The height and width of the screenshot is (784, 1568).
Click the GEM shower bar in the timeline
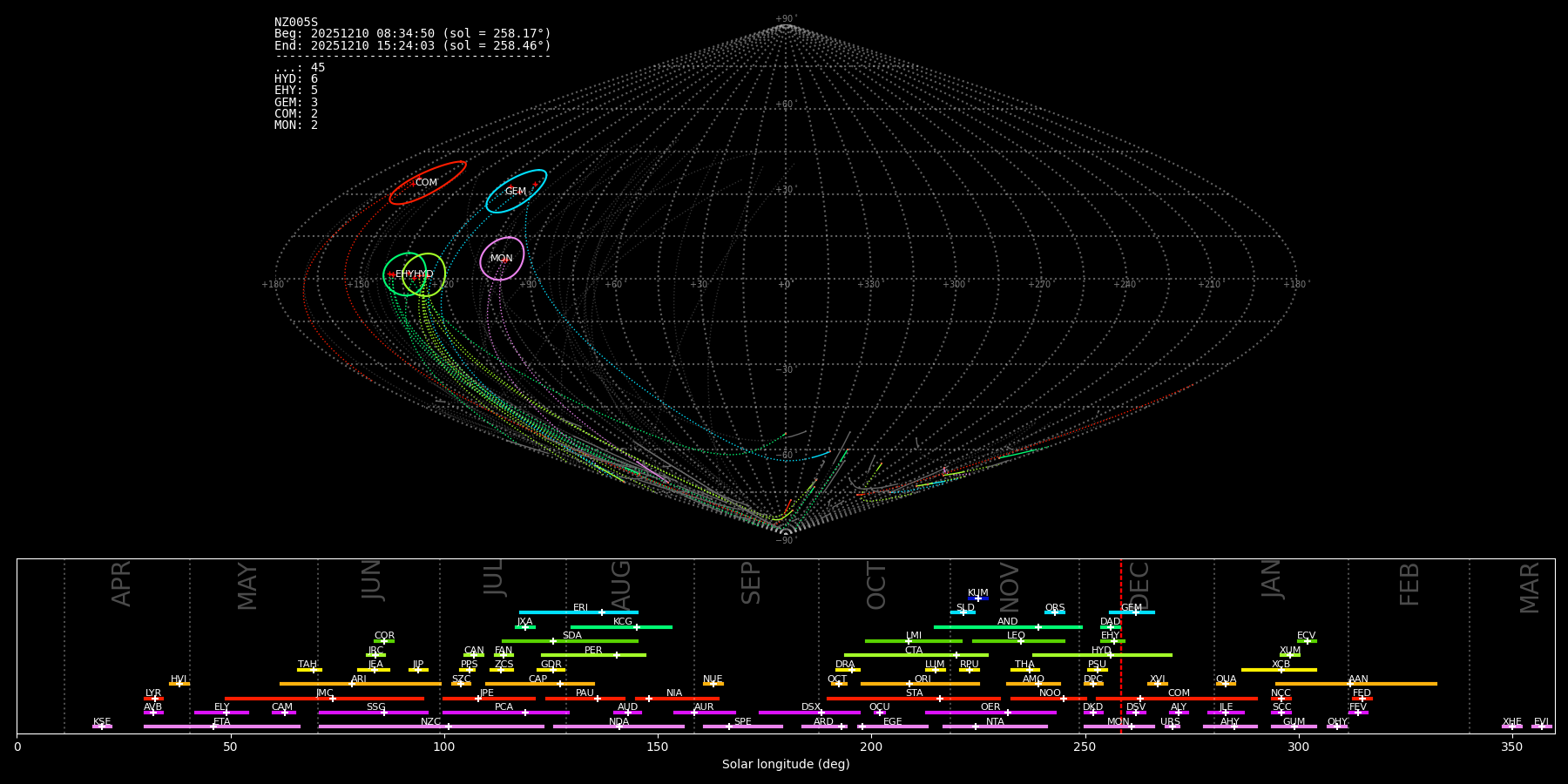(1132, 612)
